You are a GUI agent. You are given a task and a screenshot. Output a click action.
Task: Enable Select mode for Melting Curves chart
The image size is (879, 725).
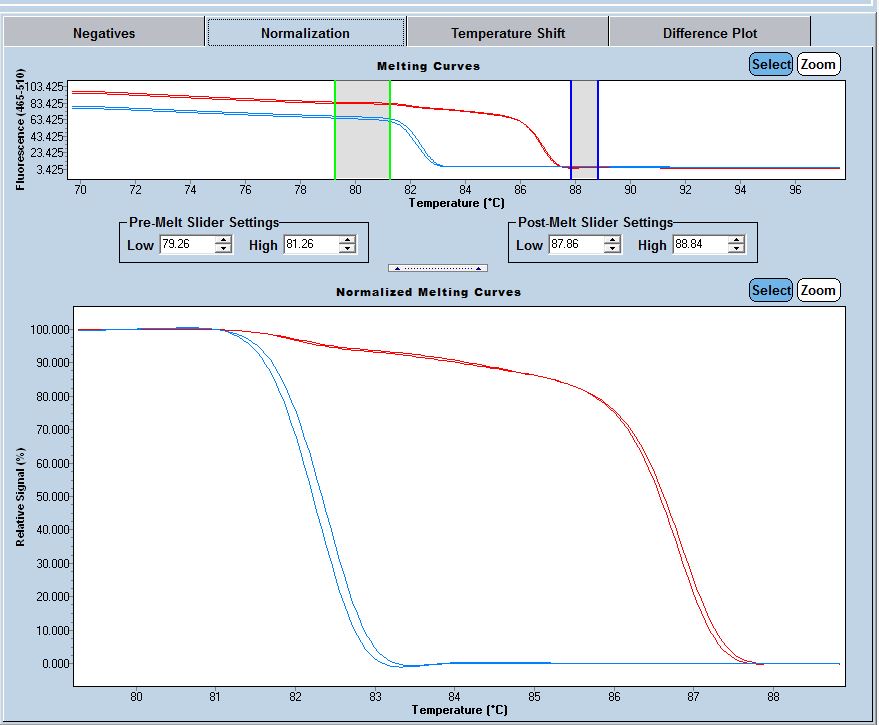pos(771,64)
